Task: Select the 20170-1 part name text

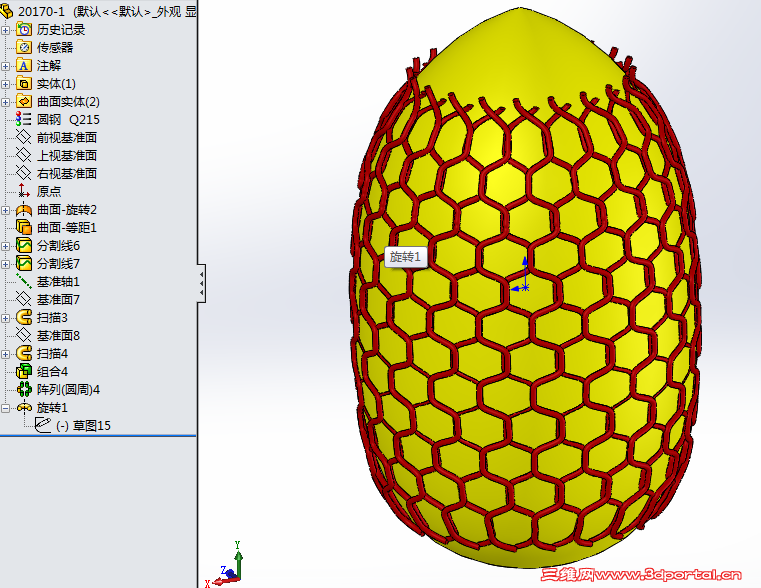Action: click(41, 11)
